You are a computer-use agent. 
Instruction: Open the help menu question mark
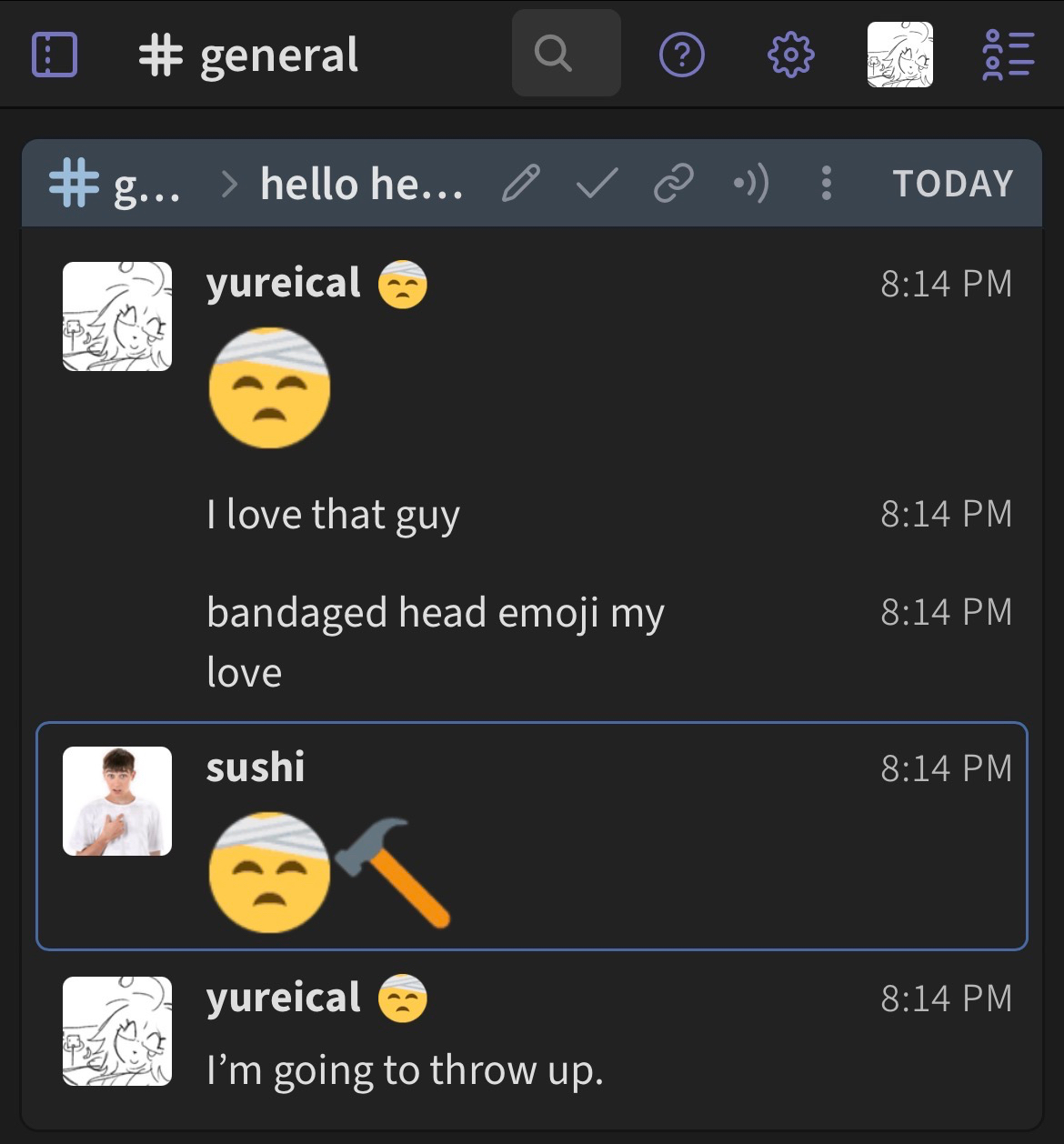[681, 55]
